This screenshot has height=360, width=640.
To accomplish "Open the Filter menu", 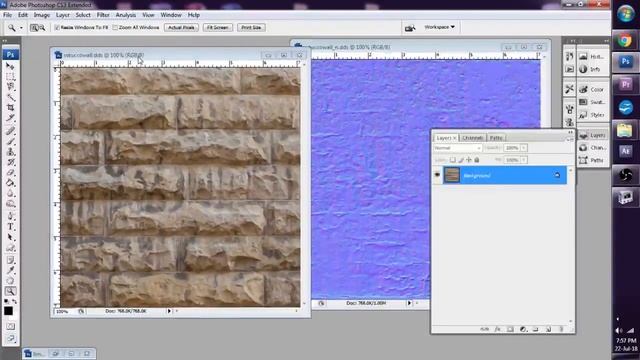I will [x=103, y=15].
